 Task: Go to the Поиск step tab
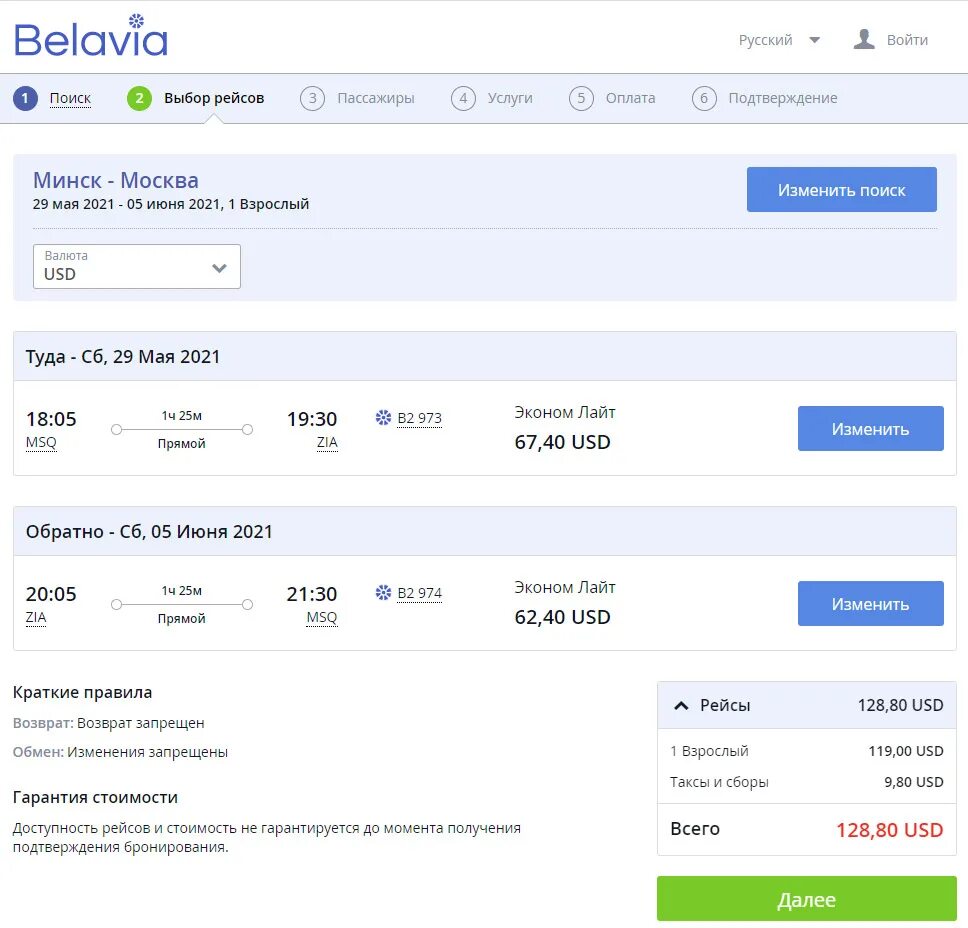pos(70,98)
